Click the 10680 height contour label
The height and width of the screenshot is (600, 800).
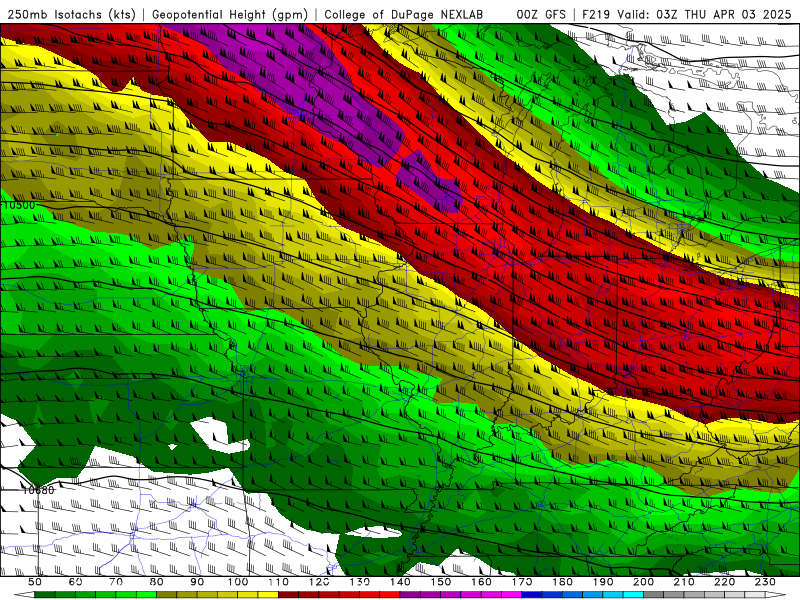[x=38, y=490]
